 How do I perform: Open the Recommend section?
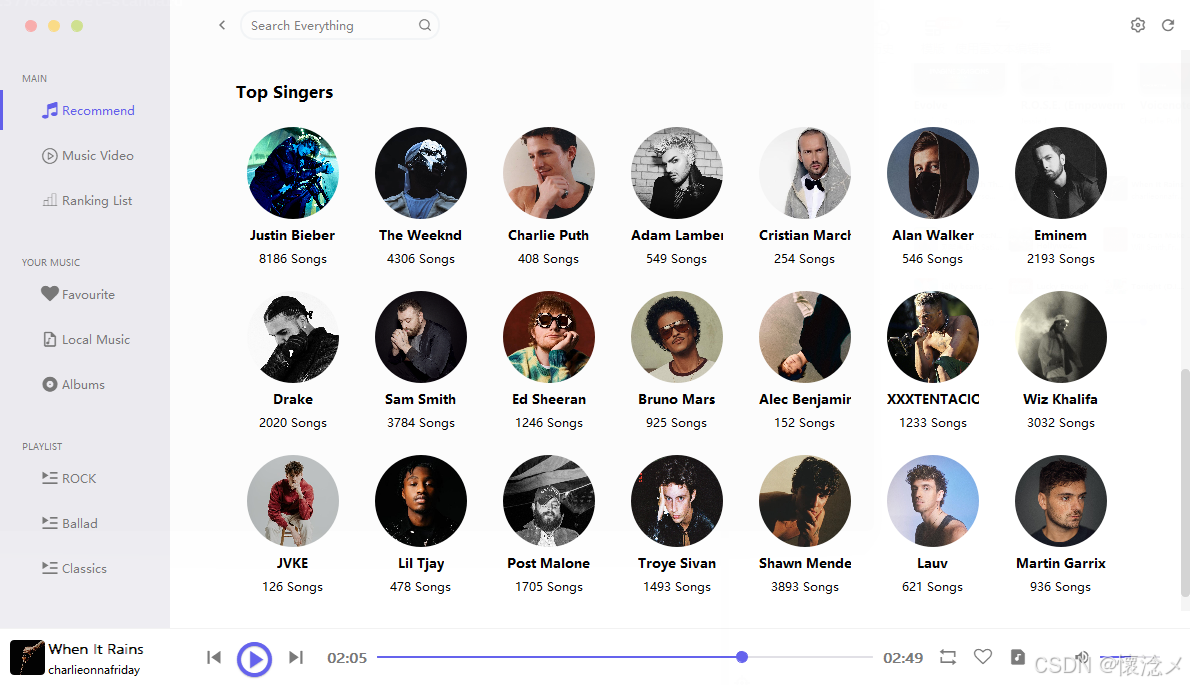coord(86,110)
